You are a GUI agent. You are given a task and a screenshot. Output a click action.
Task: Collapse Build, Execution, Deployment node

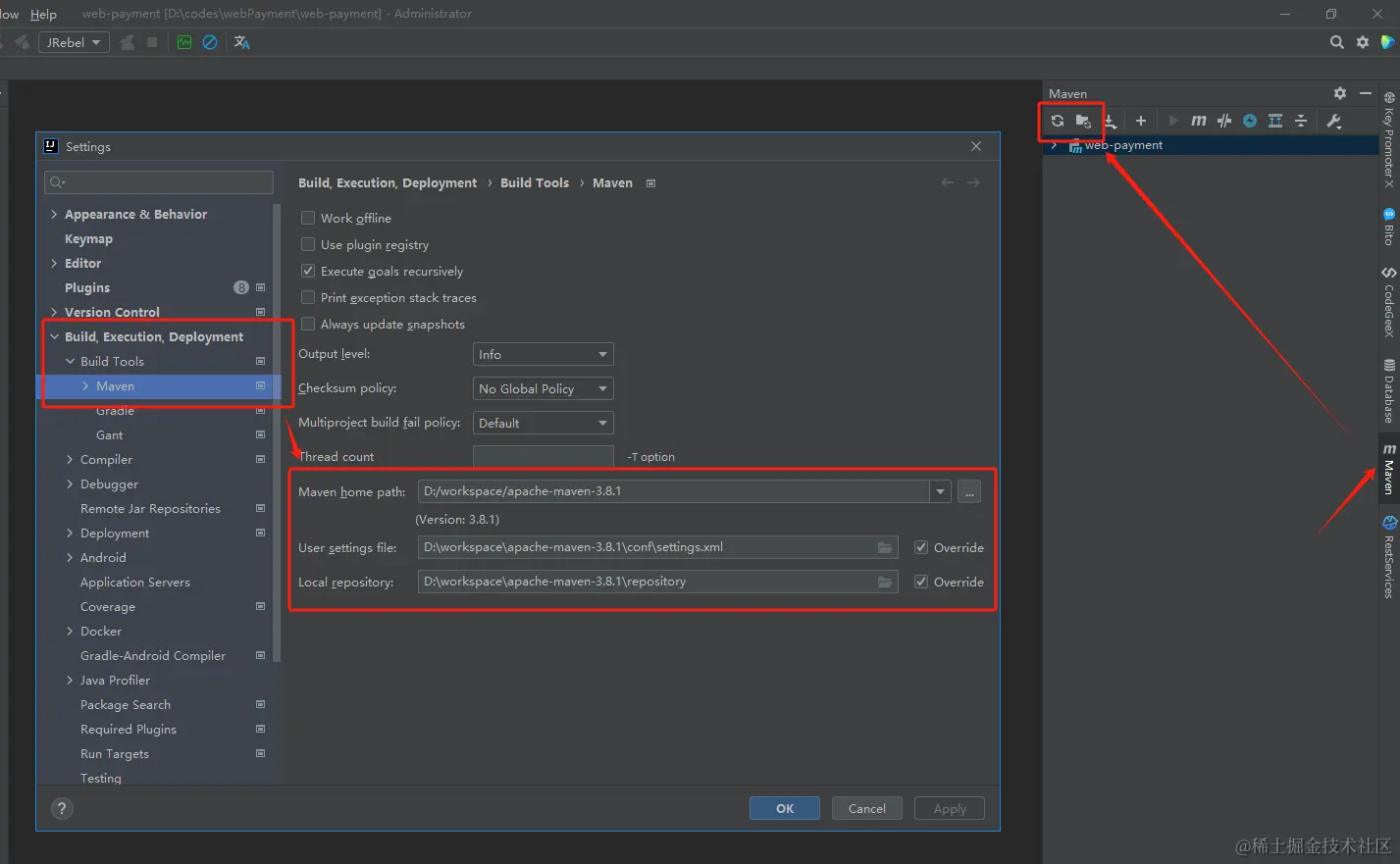(54, 336)
